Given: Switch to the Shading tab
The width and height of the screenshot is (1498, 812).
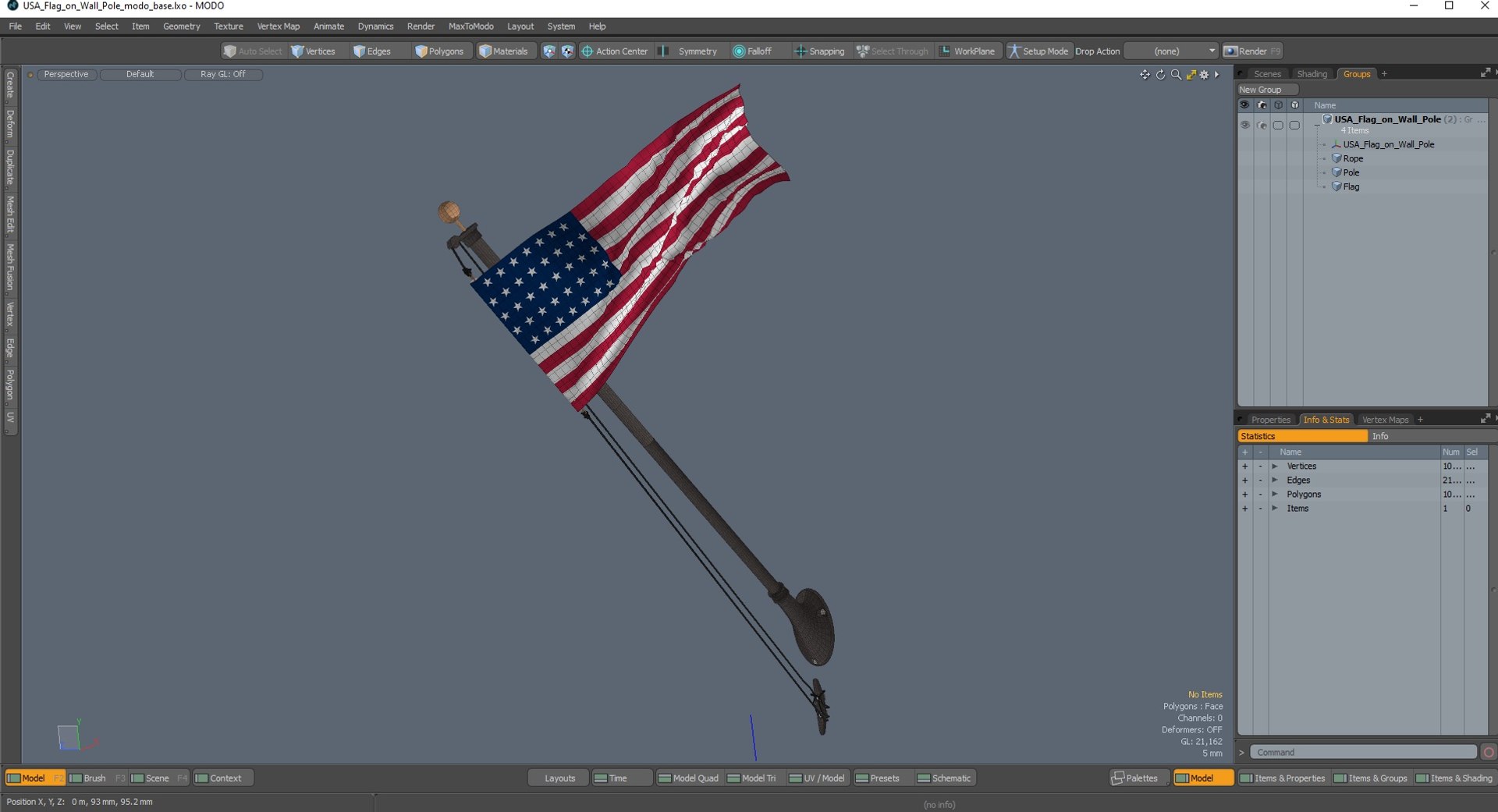Looking at the screenshot, I should click(x=1312, y=74).
